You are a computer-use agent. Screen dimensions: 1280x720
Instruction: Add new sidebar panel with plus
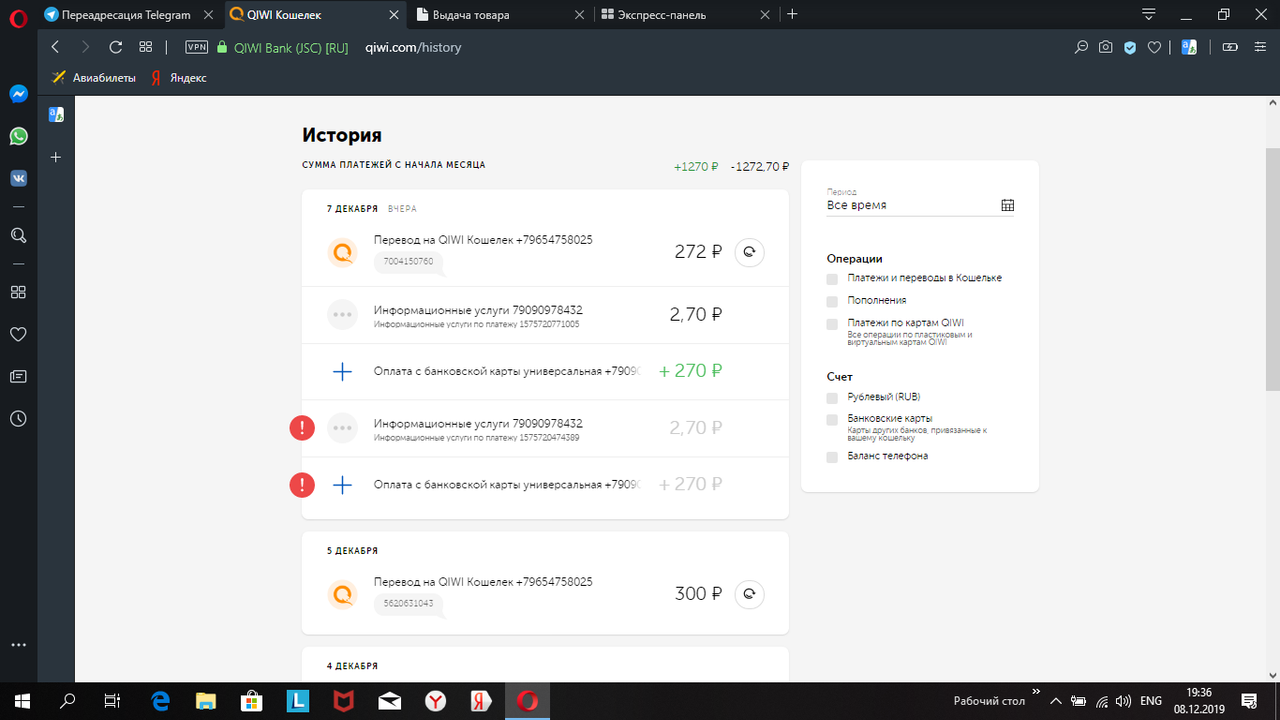pos(57,157)
